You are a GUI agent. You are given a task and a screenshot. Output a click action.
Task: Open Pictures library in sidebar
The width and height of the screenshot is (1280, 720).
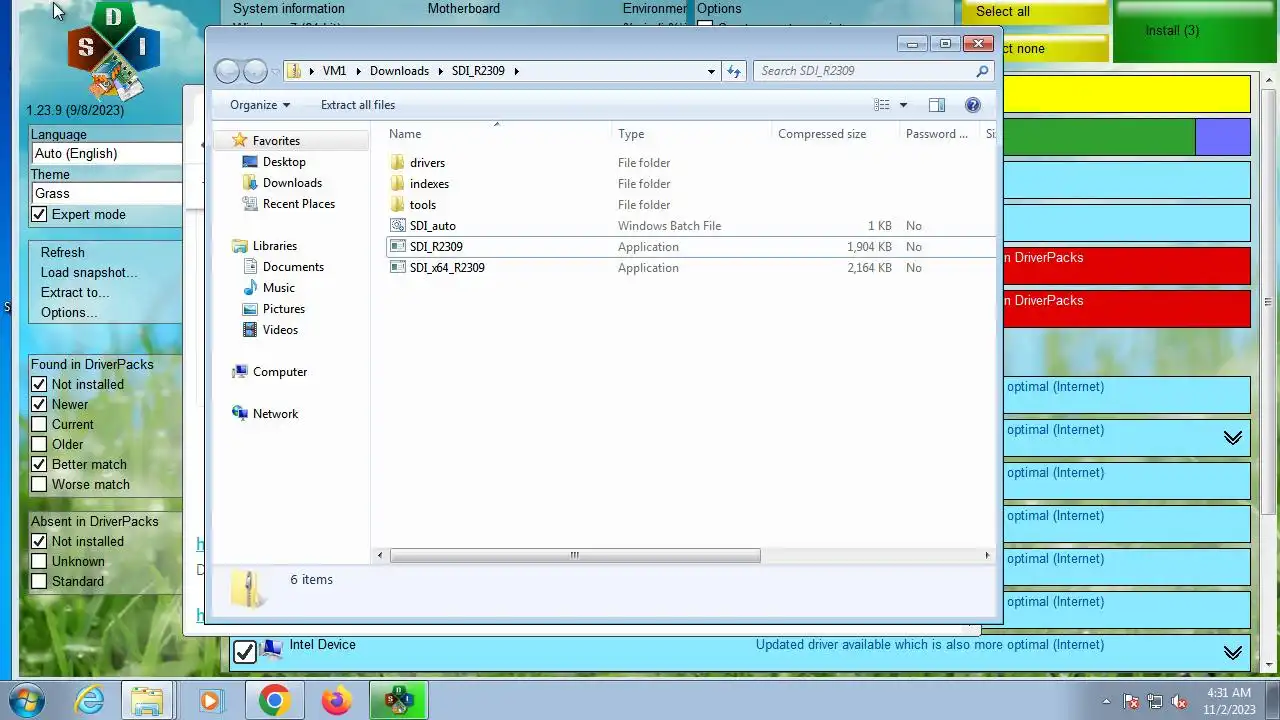pos(283,309)
